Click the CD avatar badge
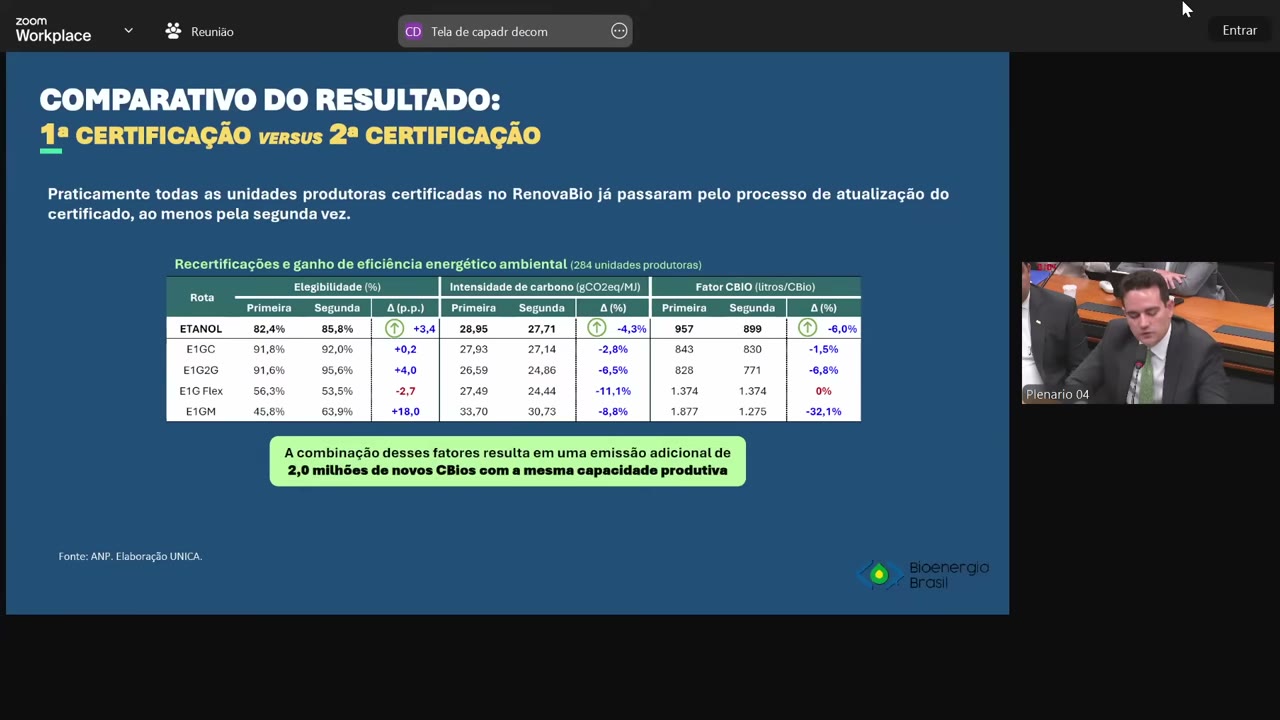This screenshot has height=720, width=1280. [x=413, y=31]
